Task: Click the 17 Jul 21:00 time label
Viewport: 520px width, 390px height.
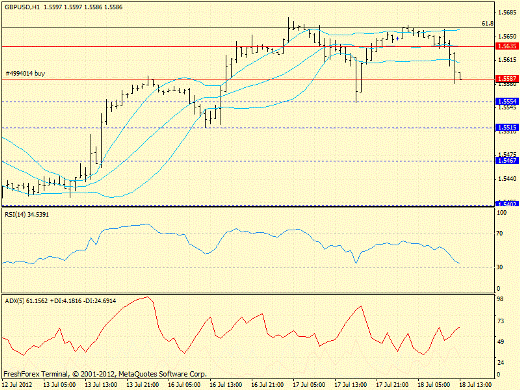Action: 392,385
